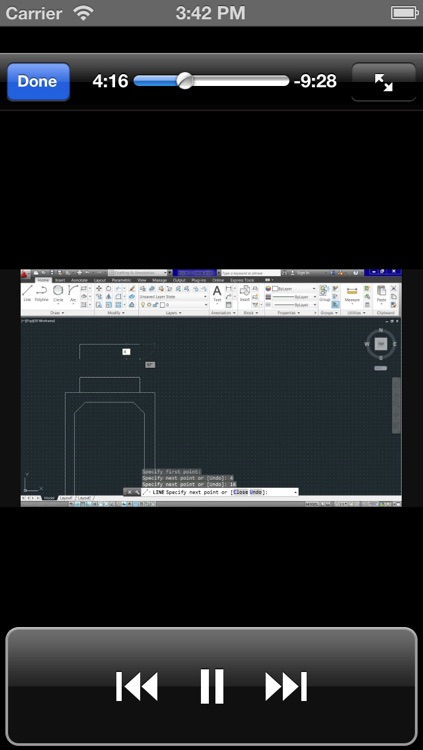Click the Paste clipboard icon in the video
This screenshot has height=750, width=423.
(x=381, y=293)
